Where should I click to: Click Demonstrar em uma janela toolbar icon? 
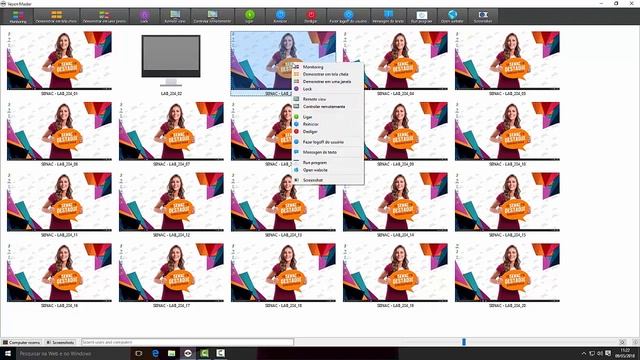click(x=104, y=16)
